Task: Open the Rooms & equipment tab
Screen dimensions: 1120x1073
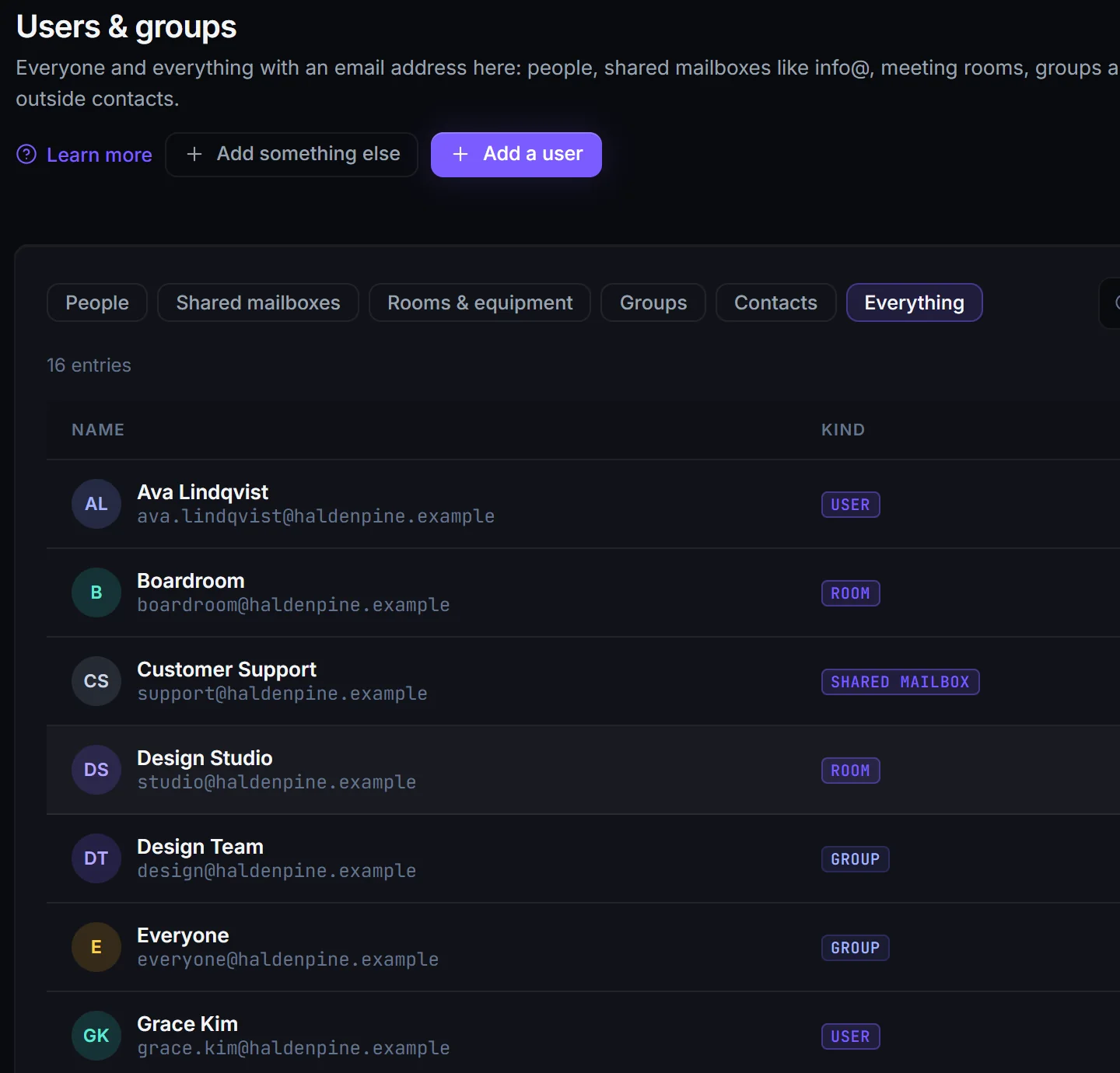Action: [480, 302]
